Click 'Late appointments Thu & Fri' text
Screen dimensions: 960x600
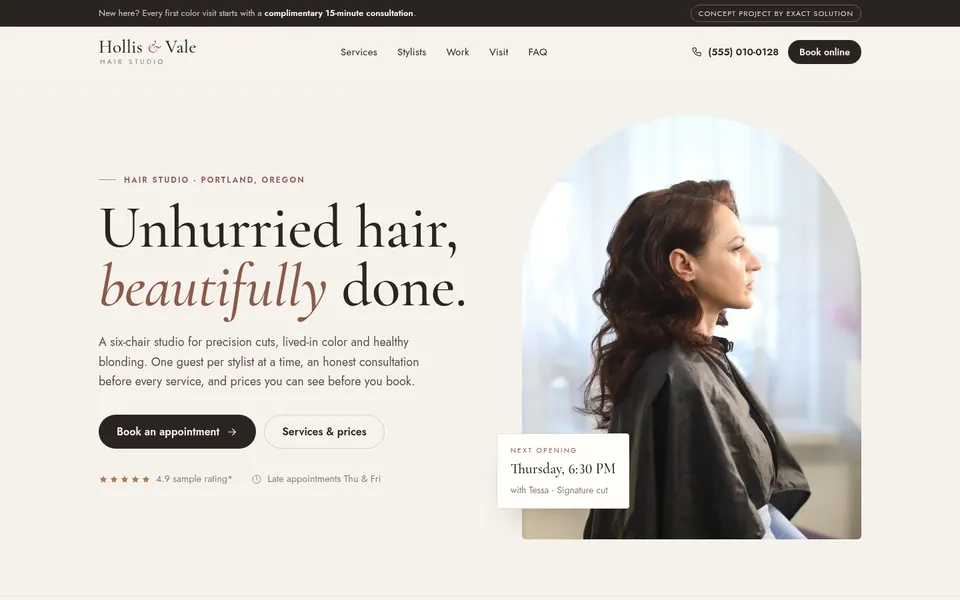click(x=324, y=479)
